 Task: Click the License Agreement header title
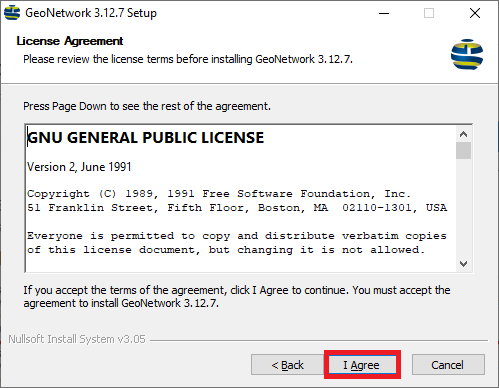(x=70, y=41)
